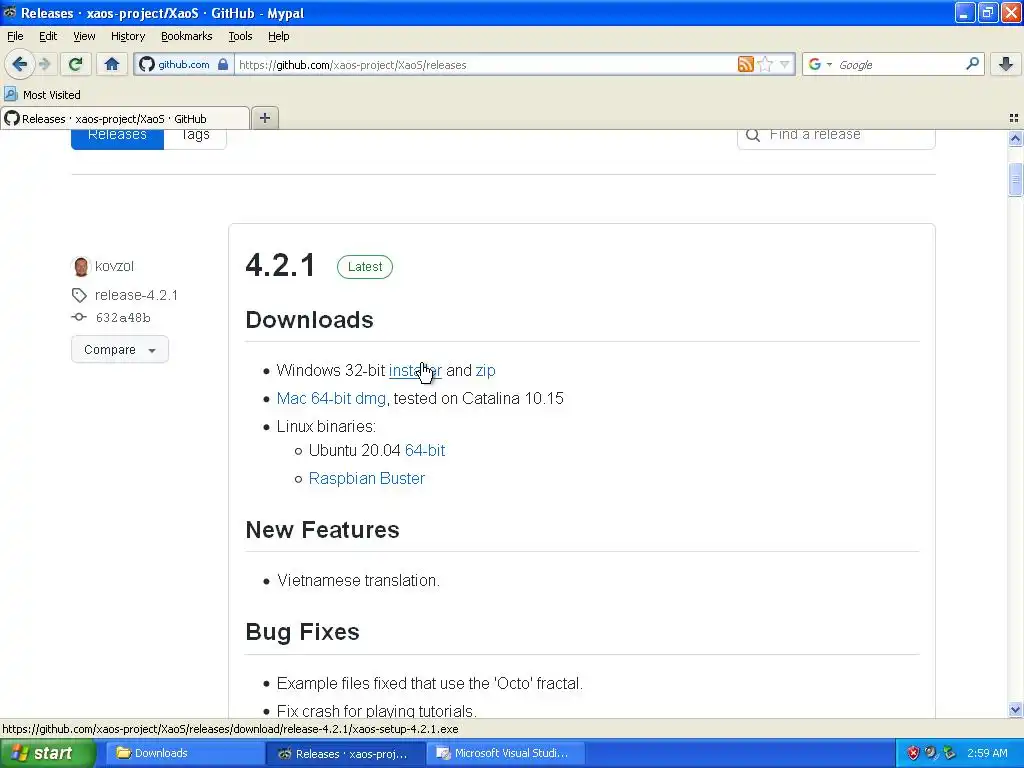Open the home page via house icon

click(x=112, y=64)
